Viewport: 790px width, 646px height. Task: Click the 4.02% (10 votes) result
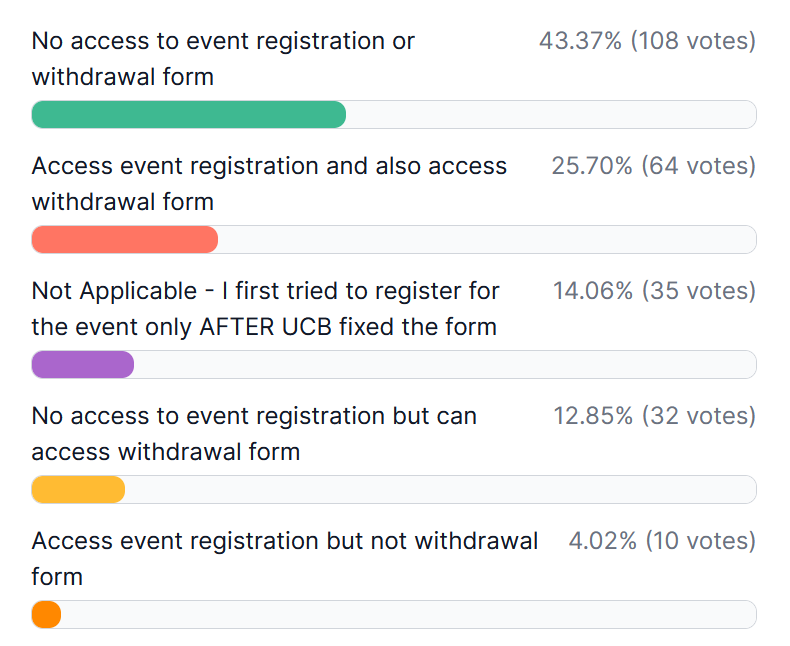(x=661, y=541)
